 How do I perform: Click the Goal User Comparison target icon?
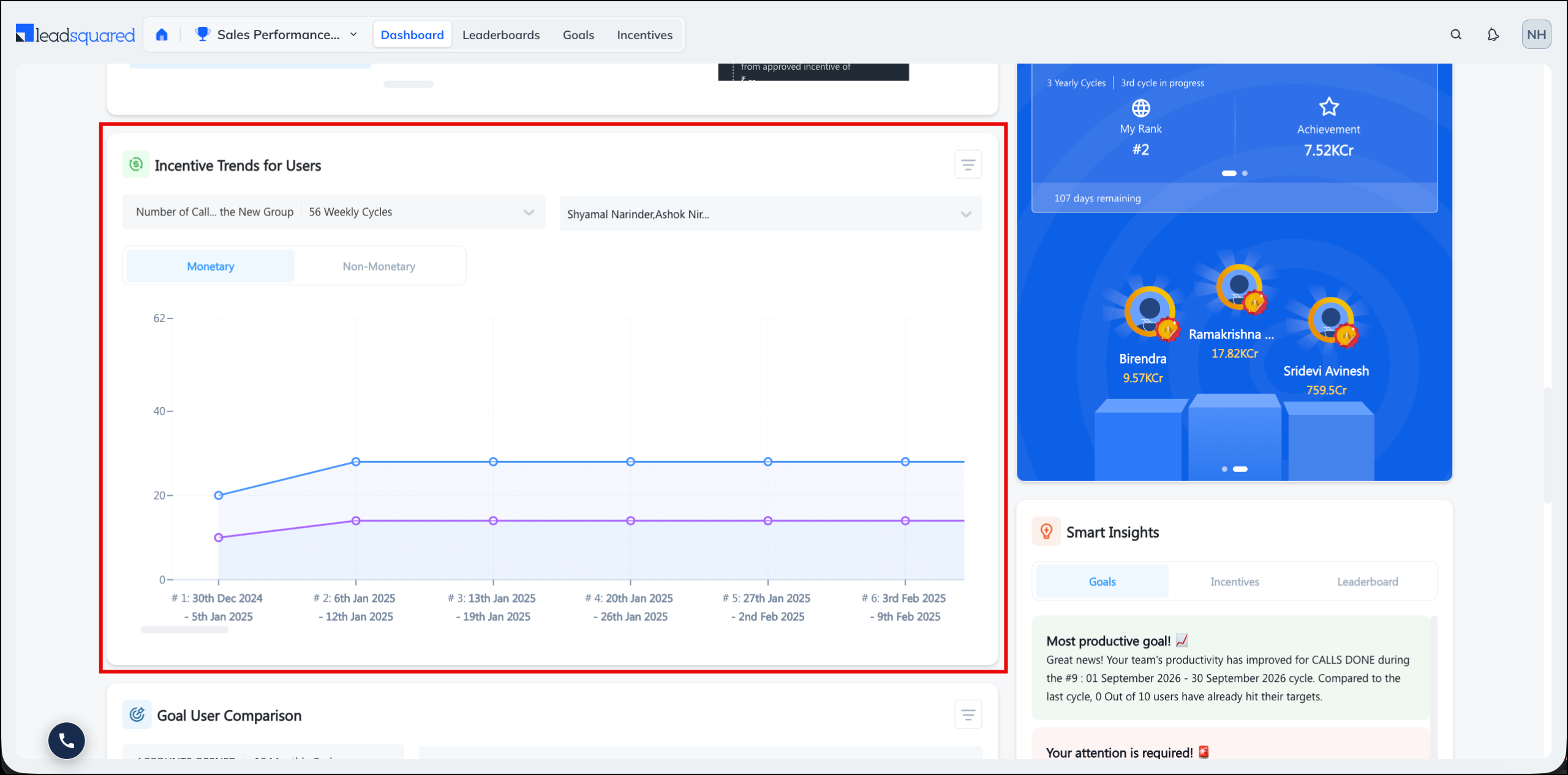137,714
